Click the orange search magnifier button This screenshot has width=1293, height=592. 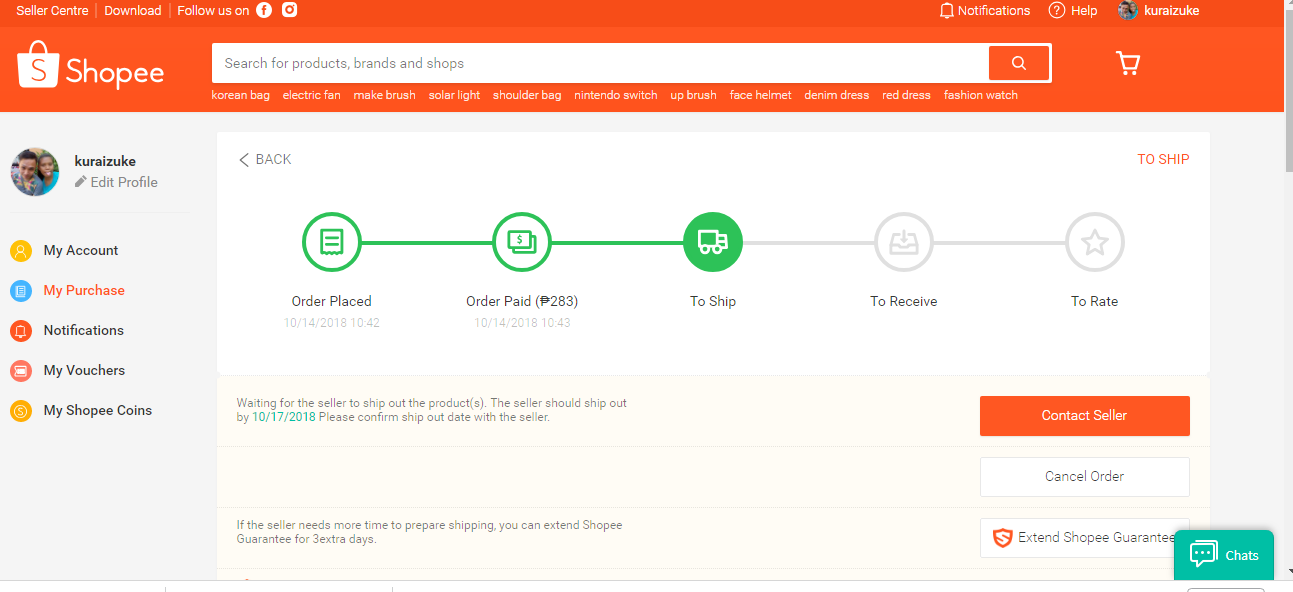1019,63
